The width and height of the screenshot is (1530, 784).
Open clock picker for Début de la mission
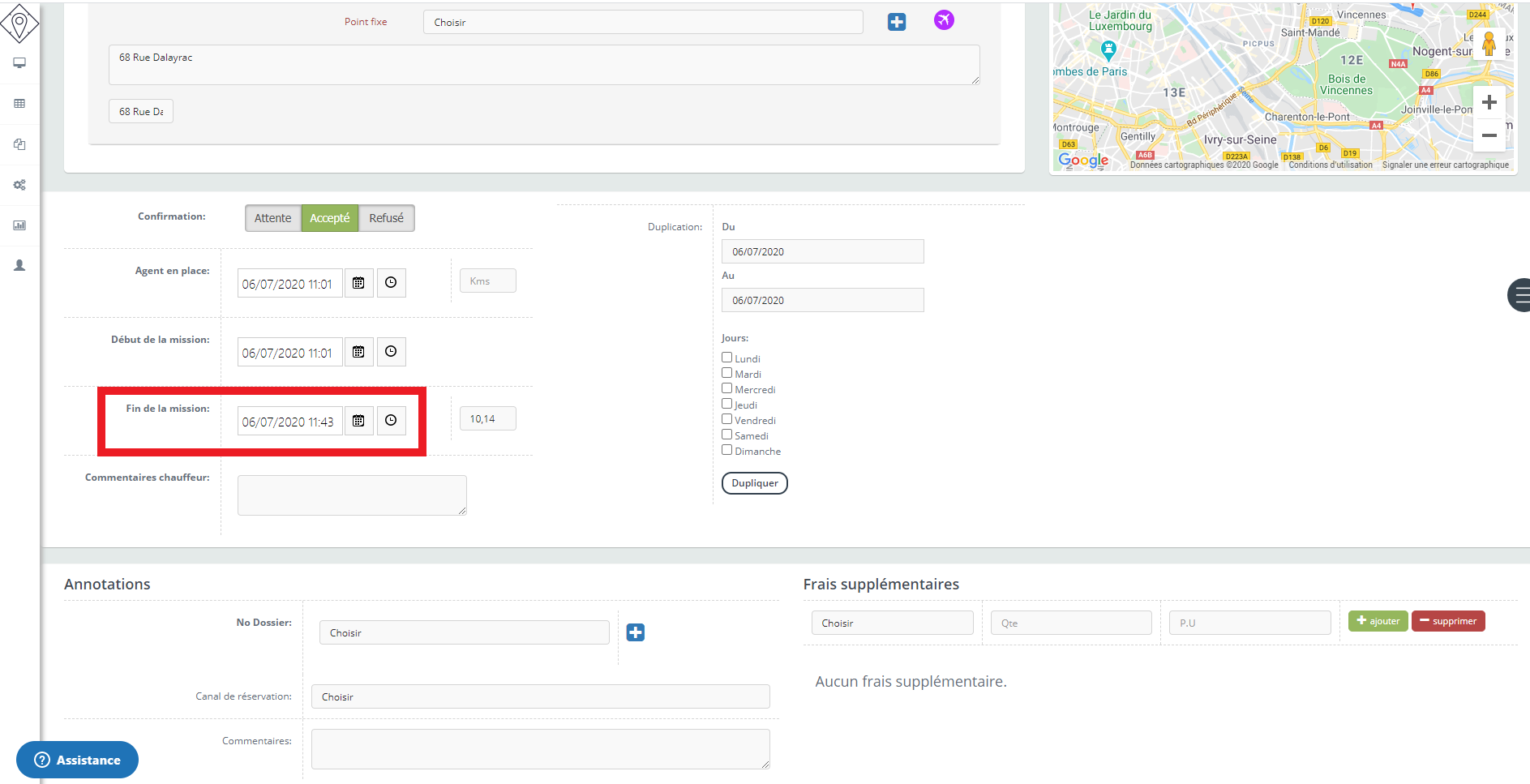point(391,352)
